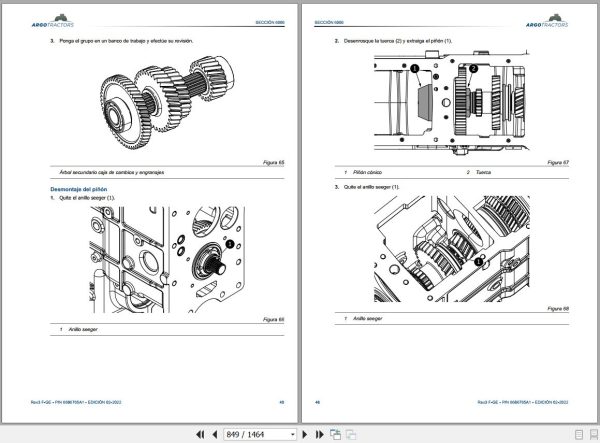The height and width of the screenshot is (443, 600).
Task: Jump to the last page
Action: click(x=320, y=434)
